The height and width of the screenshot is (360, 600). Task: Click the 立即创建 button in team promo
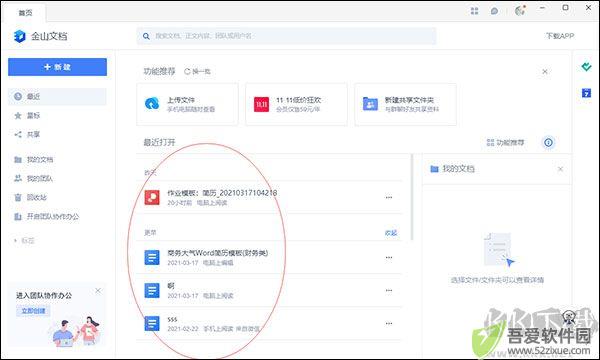click(33, 311)
